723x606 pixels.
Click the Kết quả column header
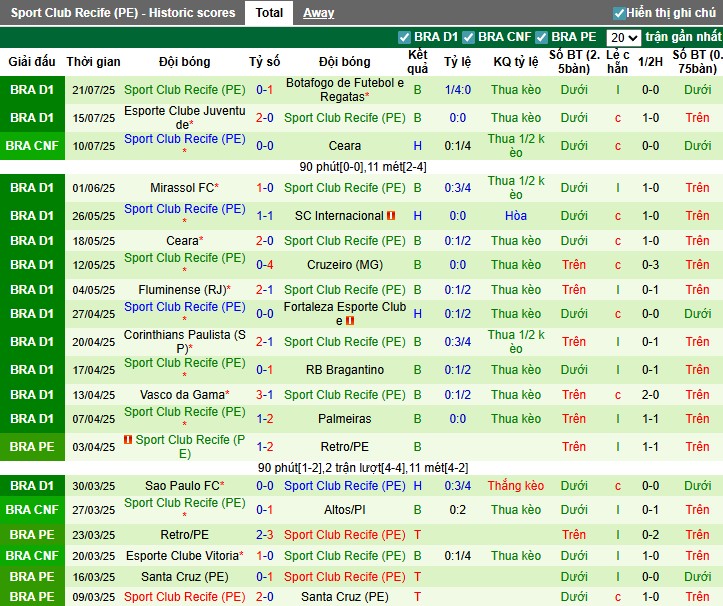(417, 62)
